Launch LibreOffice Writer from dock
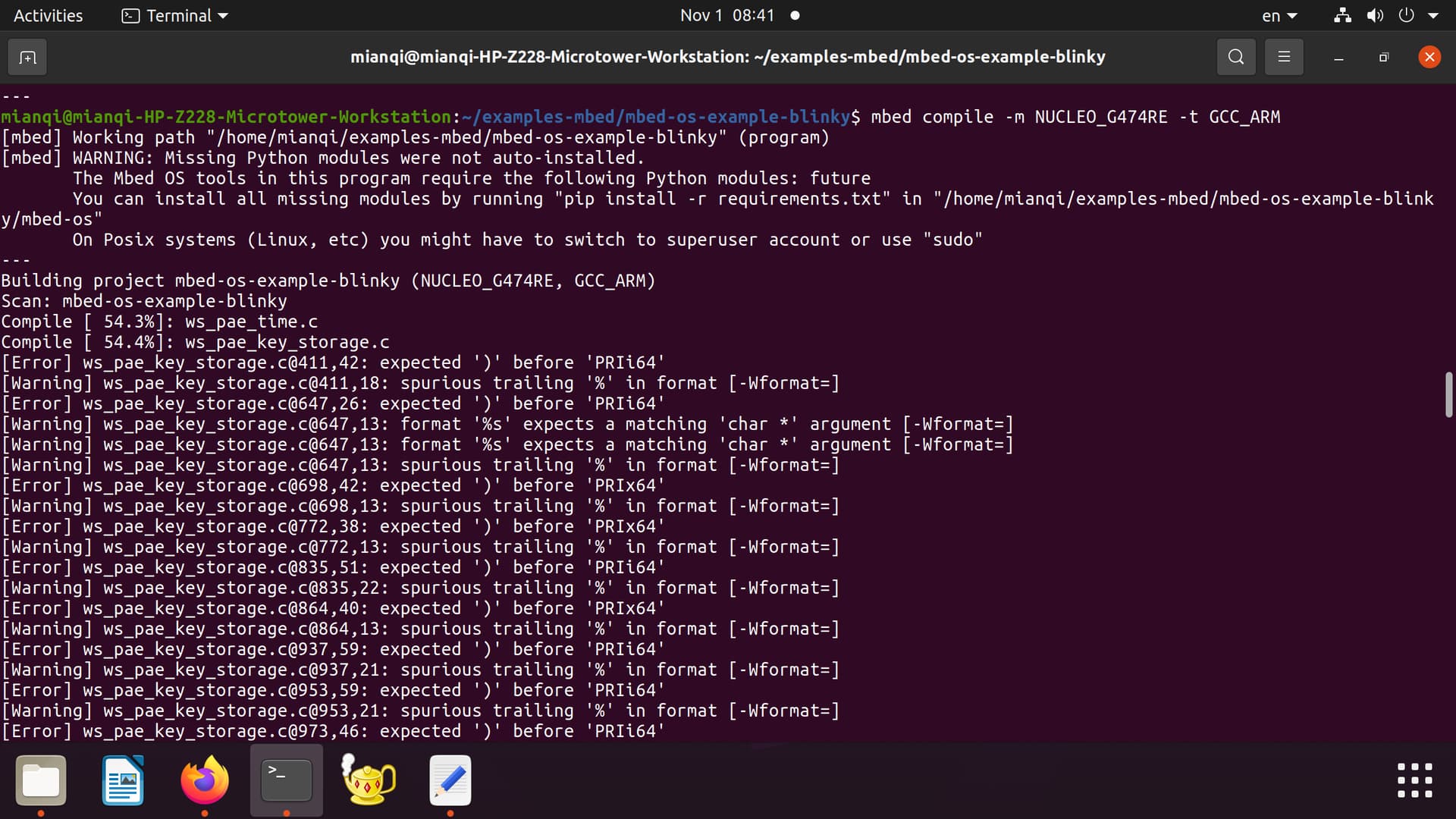 point(123,780)
